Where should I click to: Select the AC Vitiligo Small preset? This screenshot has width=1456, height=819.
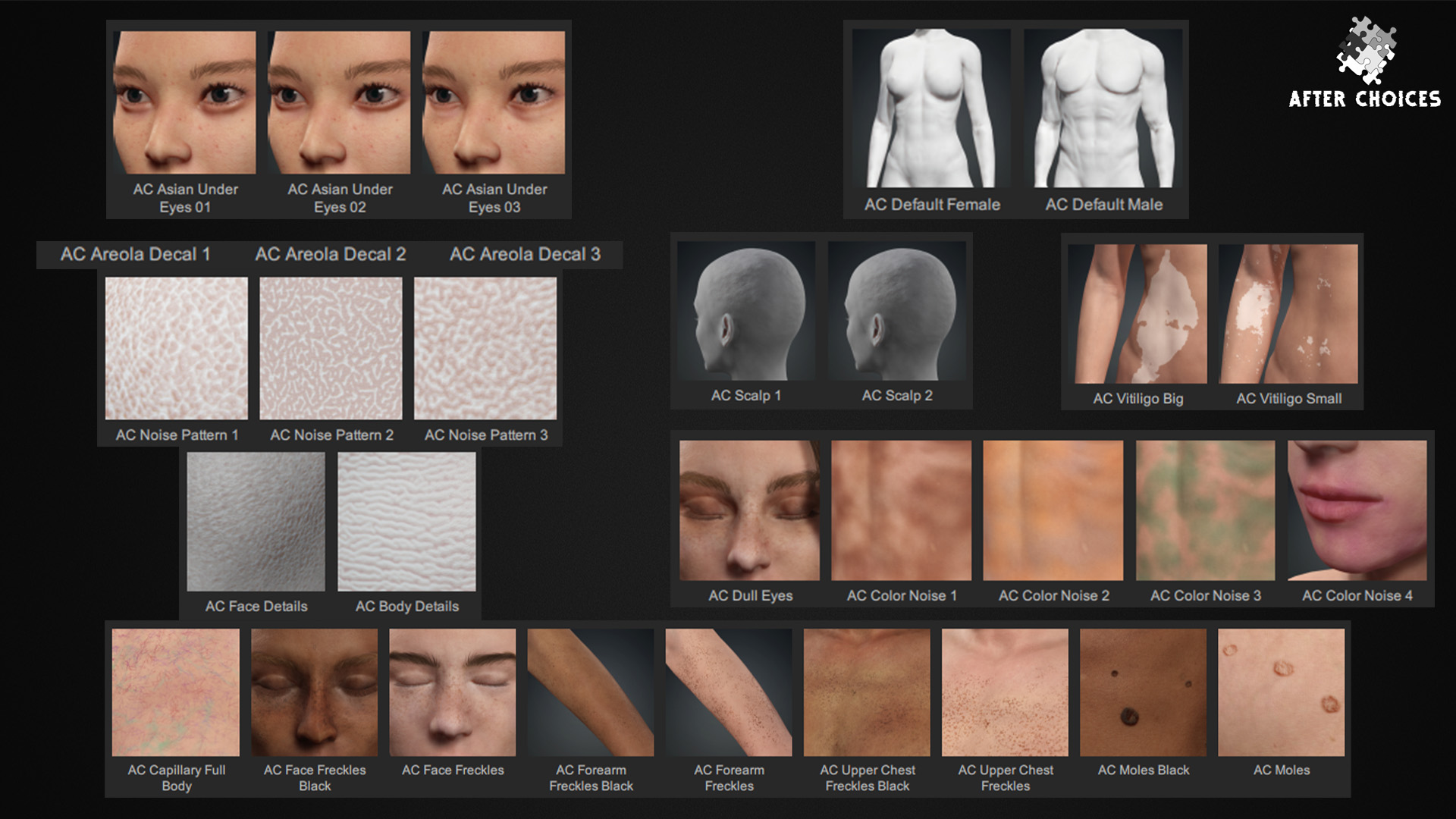(1288, 313)
